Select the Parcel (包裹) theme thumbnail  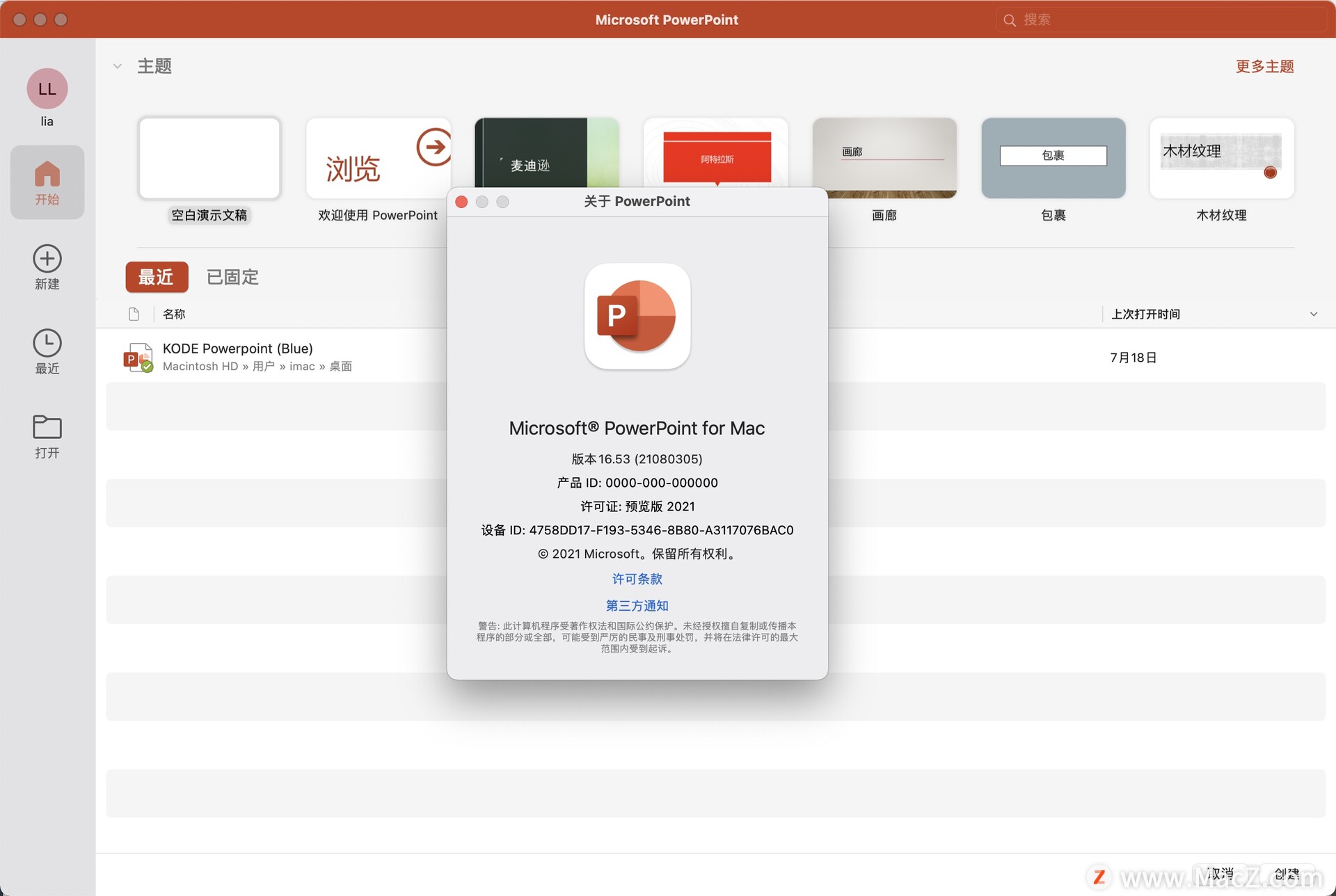[1053, 159]
